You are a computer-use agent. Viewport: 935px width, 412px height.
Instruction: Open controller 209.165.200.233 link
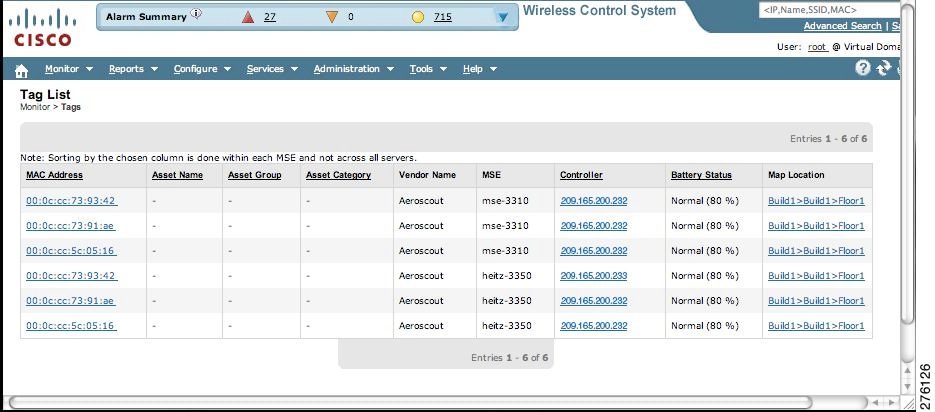point(593,276)
